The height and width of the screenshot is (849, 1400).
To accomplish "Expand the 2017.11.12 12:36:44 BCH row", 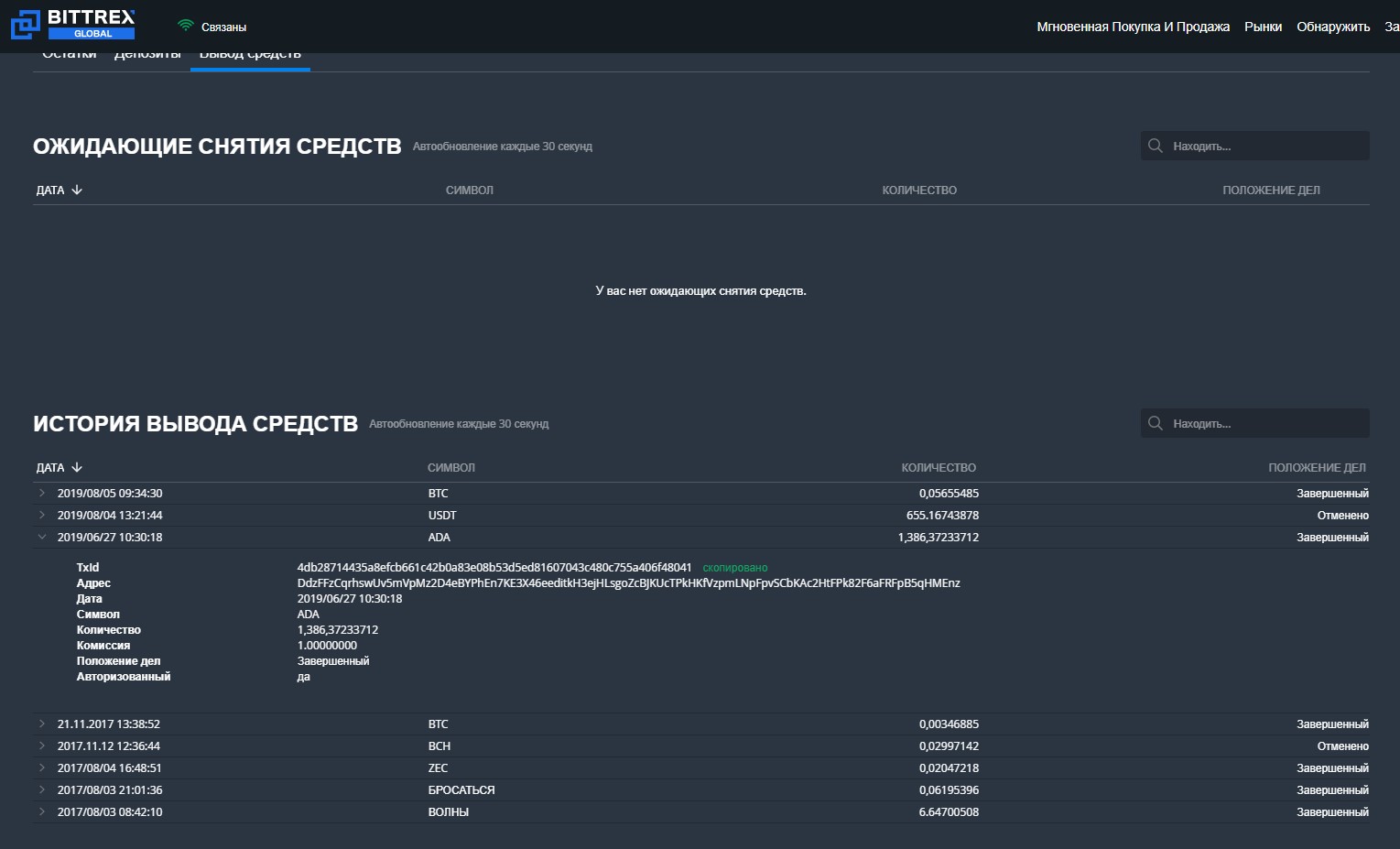I will tap(42, 746).
